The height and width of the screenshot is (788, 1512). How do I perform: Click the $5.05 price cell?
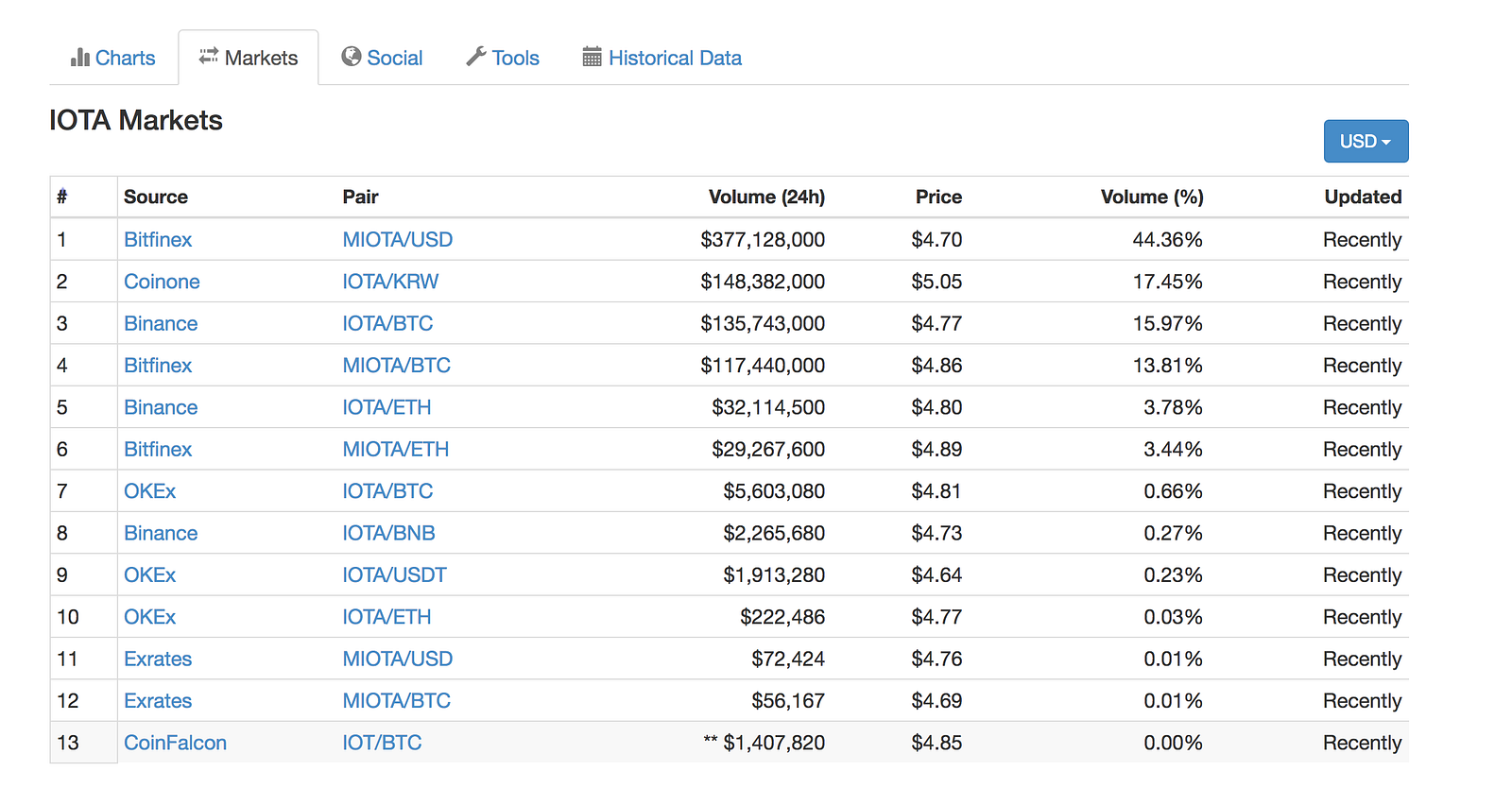click(936, 282)
